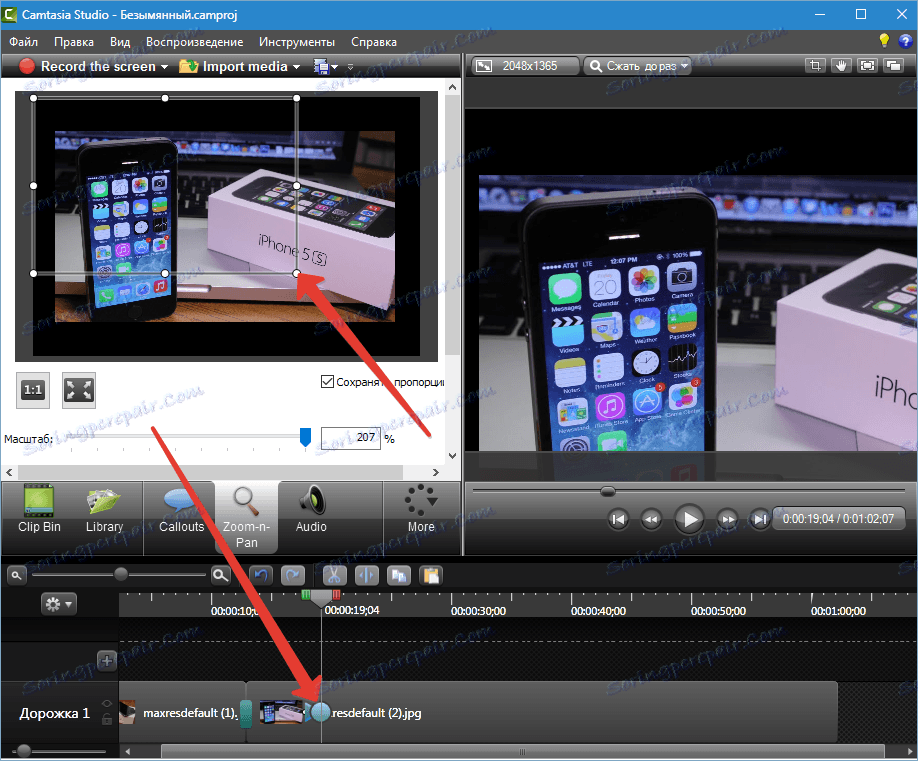Click the preview playback seek handle
918x761 pixels.
click(x=608, y=491)
